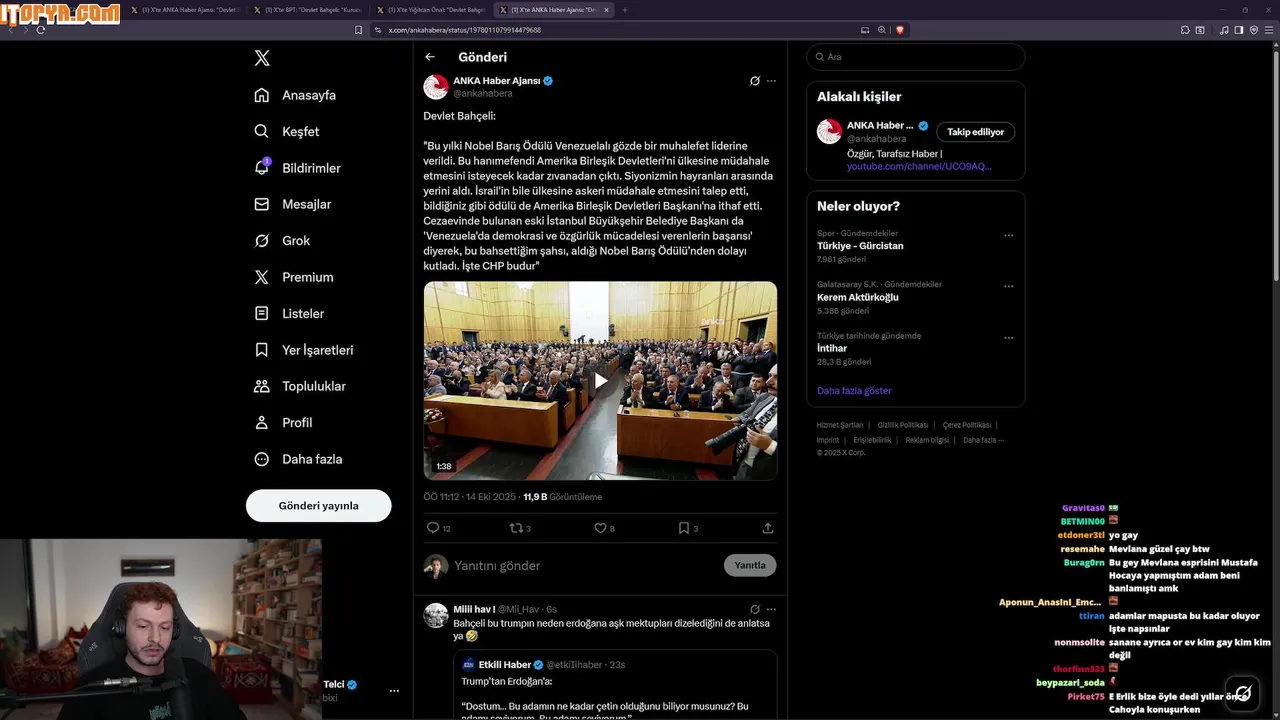Viewport: 1280px width, 720px height.
Task: Click the Ara search field
Action: 915,57
